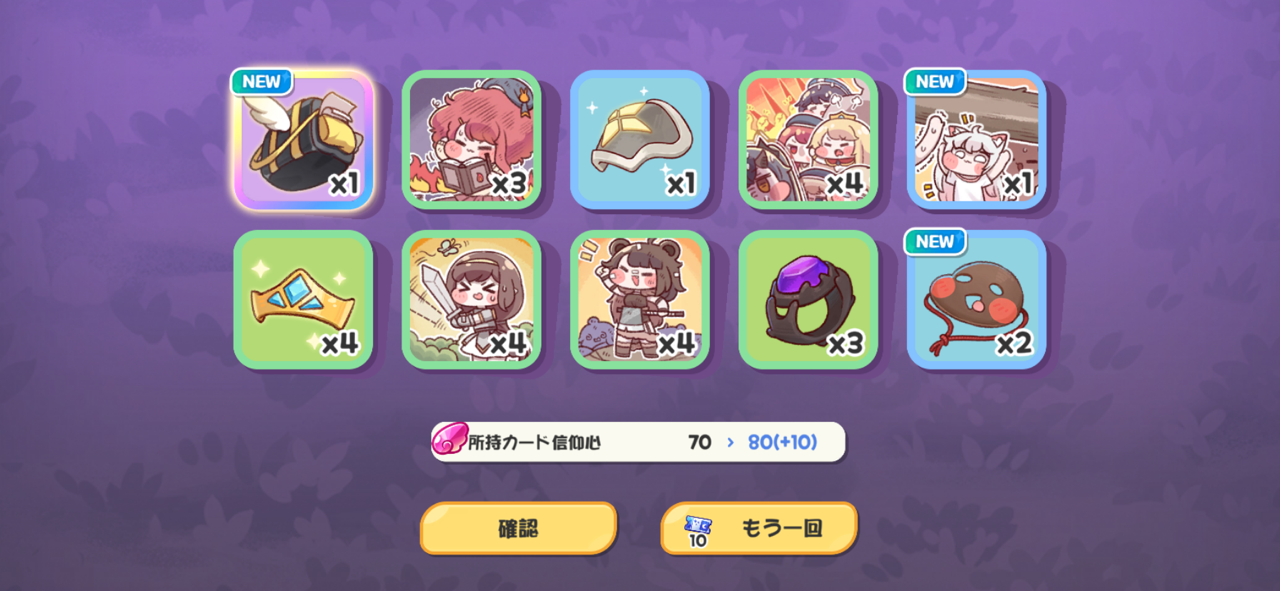Select the brown mask with red cheeks

coord(976,299)
